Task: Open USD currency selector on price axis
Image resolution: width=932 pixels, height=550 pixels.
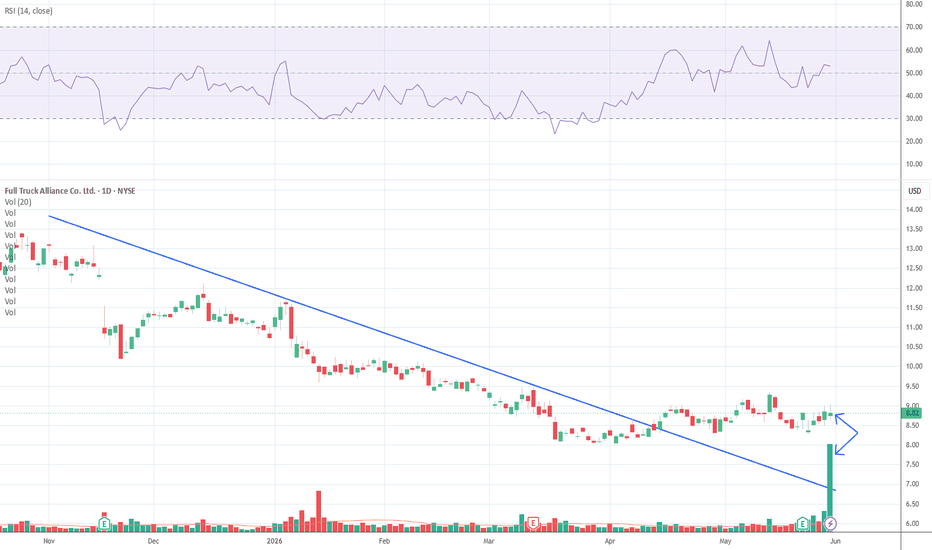Action: [914, 191]
